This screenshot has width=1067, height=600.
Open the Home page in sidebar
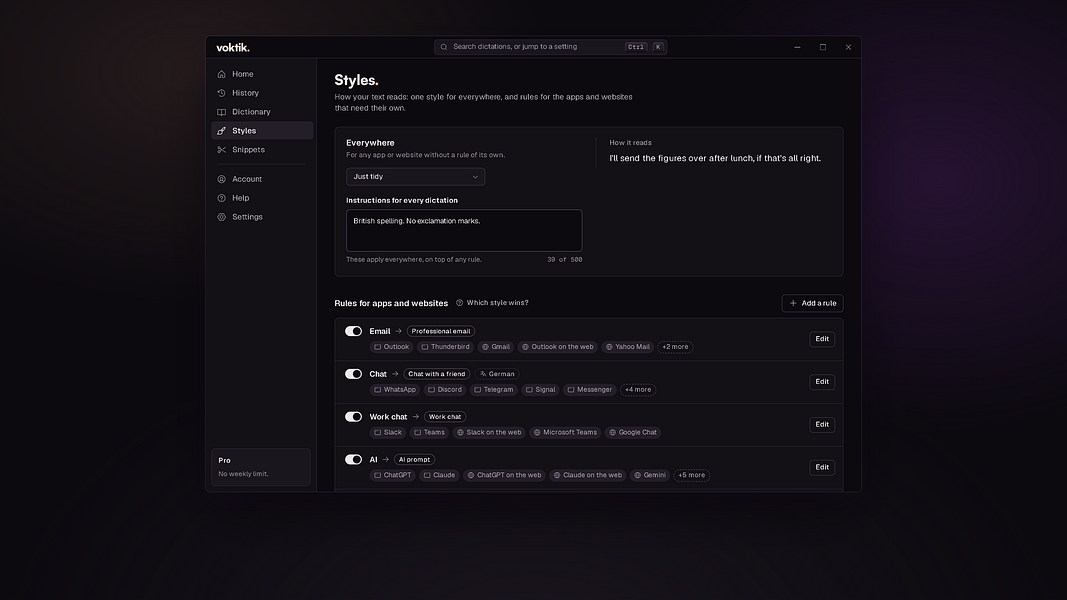pos(262,74)
